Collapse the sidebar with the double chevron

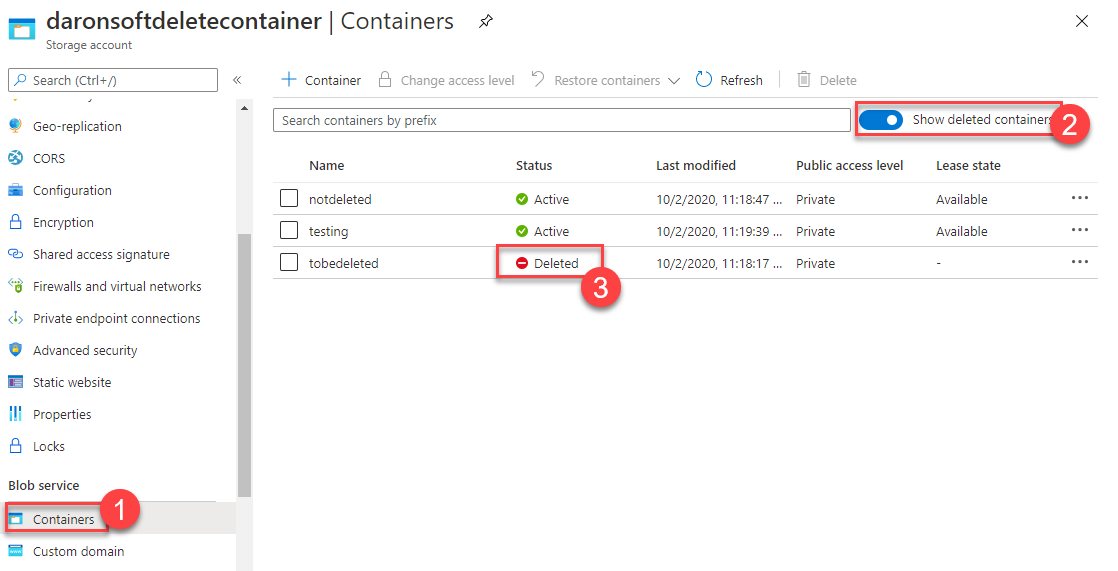click(237, 80)
